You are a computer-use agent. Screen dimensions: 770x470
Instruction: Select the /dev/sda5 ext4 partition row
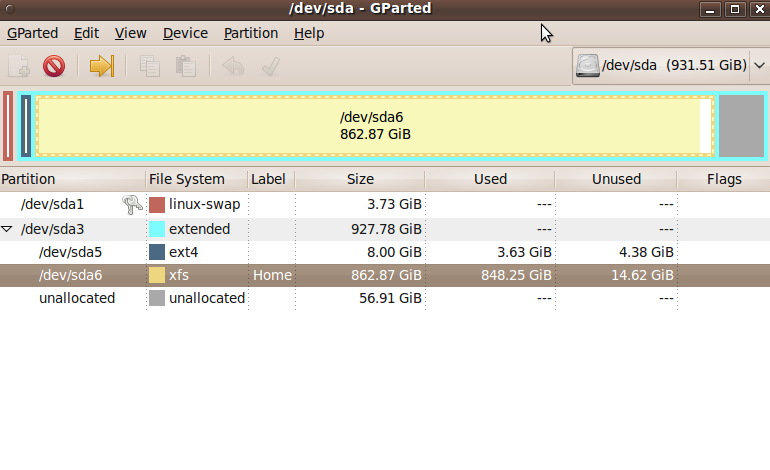tap(70, 252)
